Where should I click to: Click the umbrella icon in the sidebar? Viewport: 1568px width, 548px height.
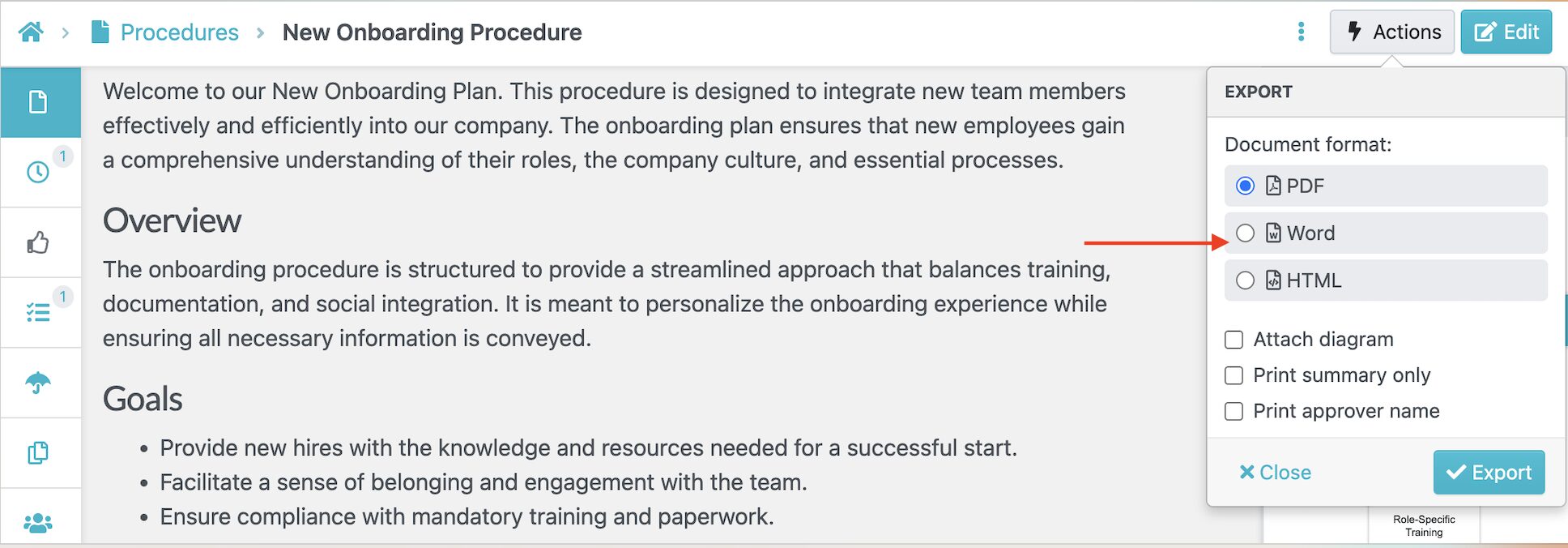tap(39, 383)
